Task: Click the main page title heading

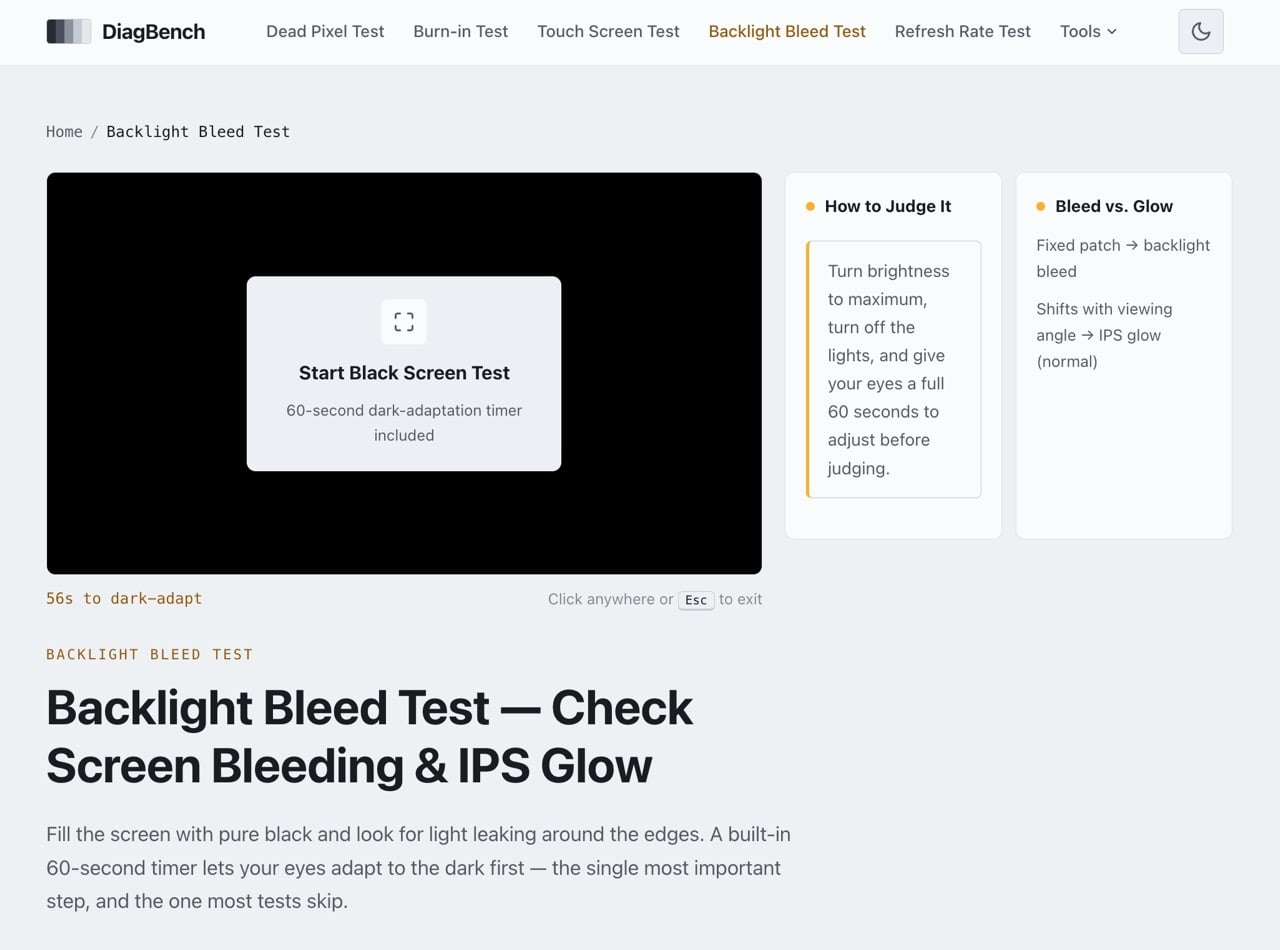Action: (x=370, y=737)
